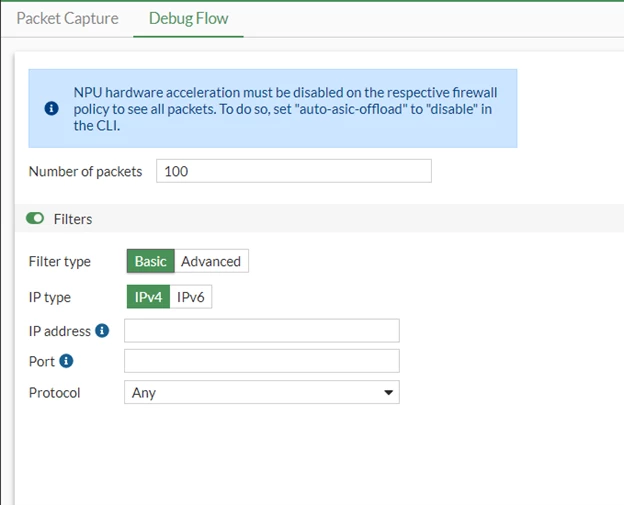Select IPv4 as IP type
Viewport: 624px width, 505px height.
click(x=148, y=297)
